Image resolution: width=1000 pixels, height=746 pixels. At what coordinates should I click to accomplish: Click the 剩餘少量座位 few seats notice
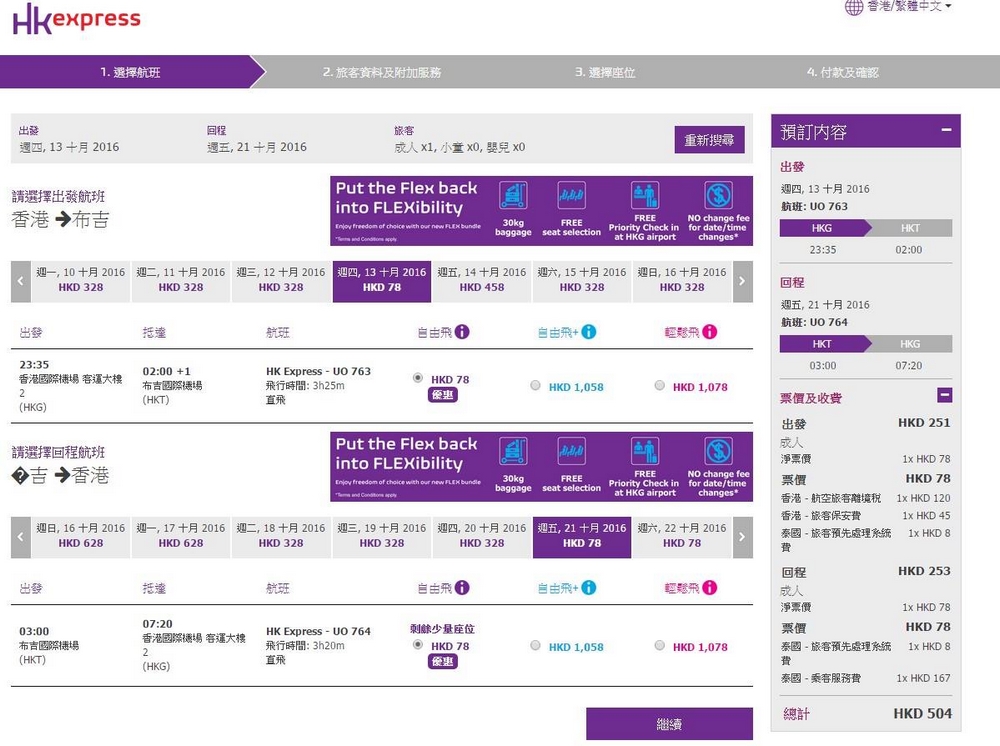pyautogui.click(x=442, y=629)
